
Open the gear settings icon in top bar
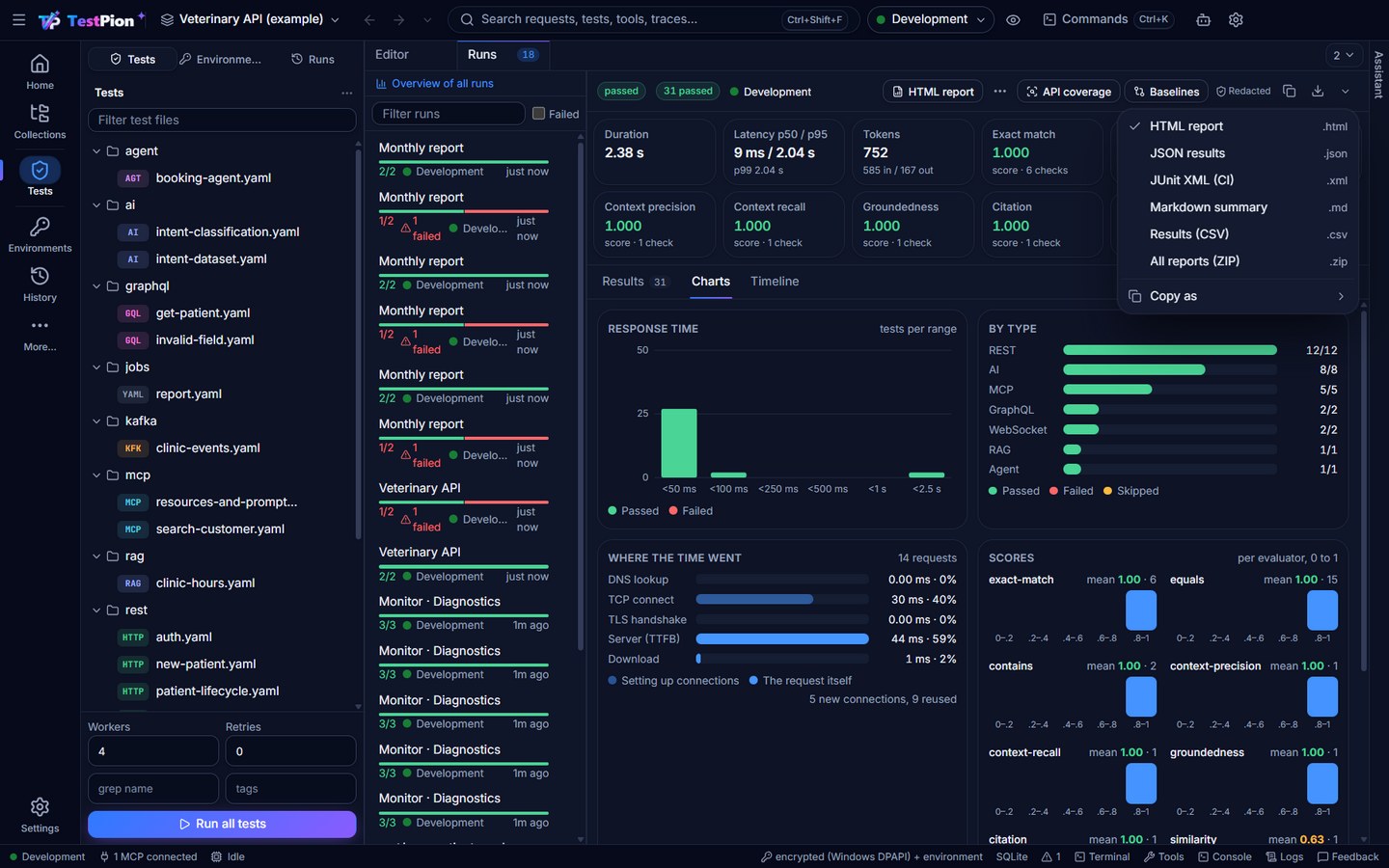click(x=1236, y=19)
